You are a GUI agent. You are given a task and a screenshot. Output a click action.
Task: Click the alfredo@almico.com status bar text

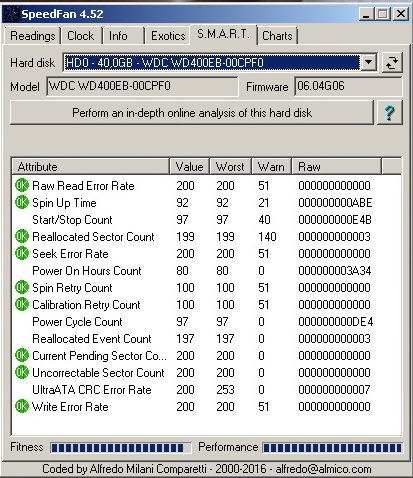pyautogui.click(x=323, y=469)
